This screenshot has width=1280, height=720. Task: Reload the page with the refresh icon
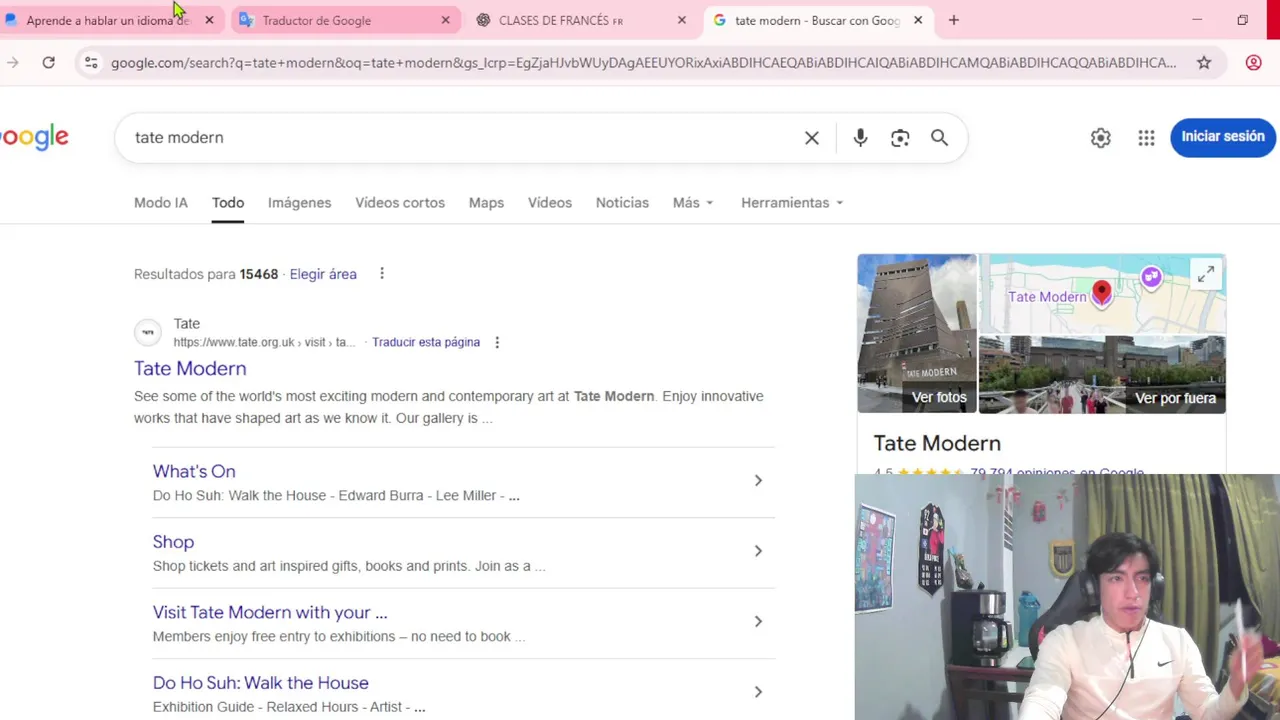[x=48, y=62]
